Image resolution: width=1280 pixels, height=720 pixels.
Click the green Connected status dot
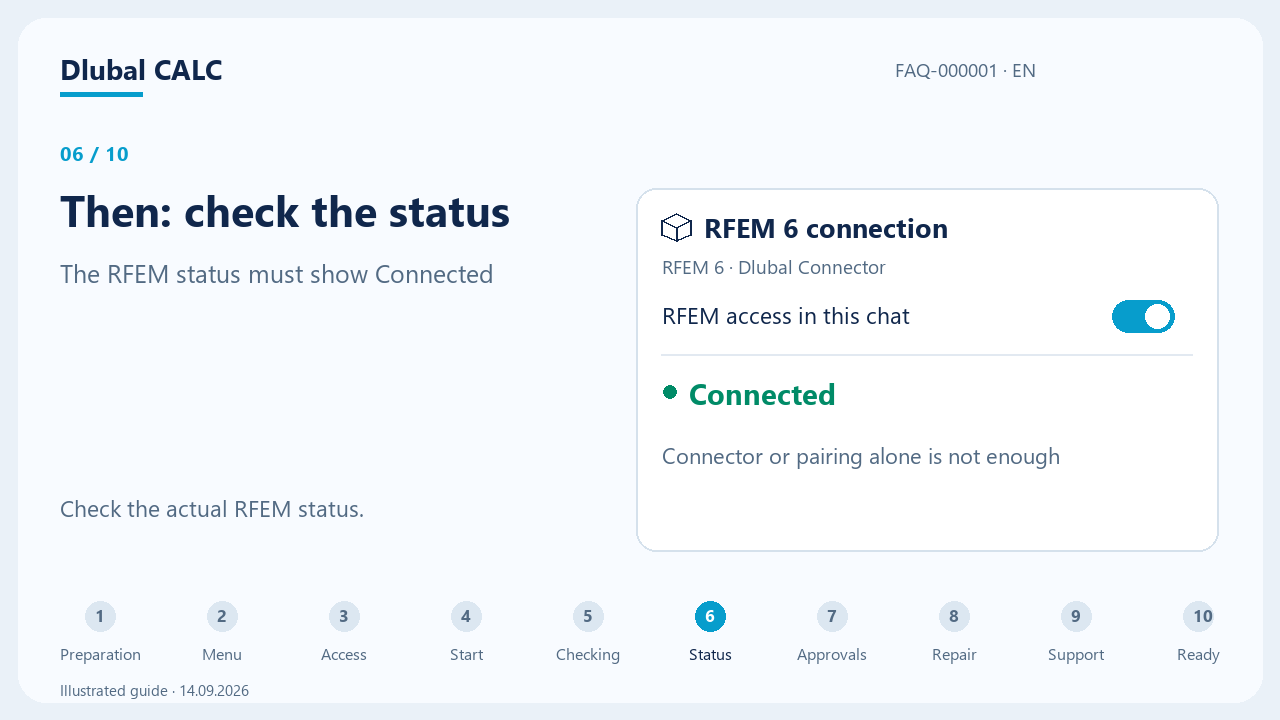670,392
